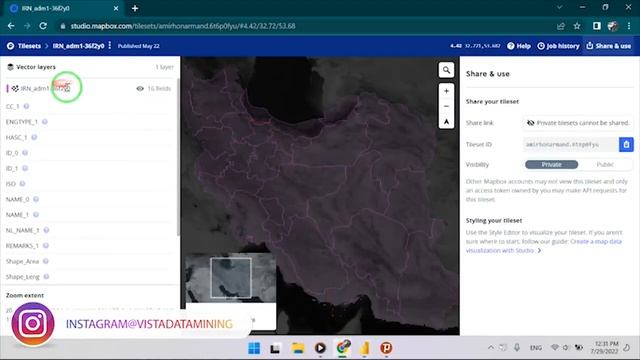
Task: Open 'Create a map data visualization' guide link
Action: (544, 246)
